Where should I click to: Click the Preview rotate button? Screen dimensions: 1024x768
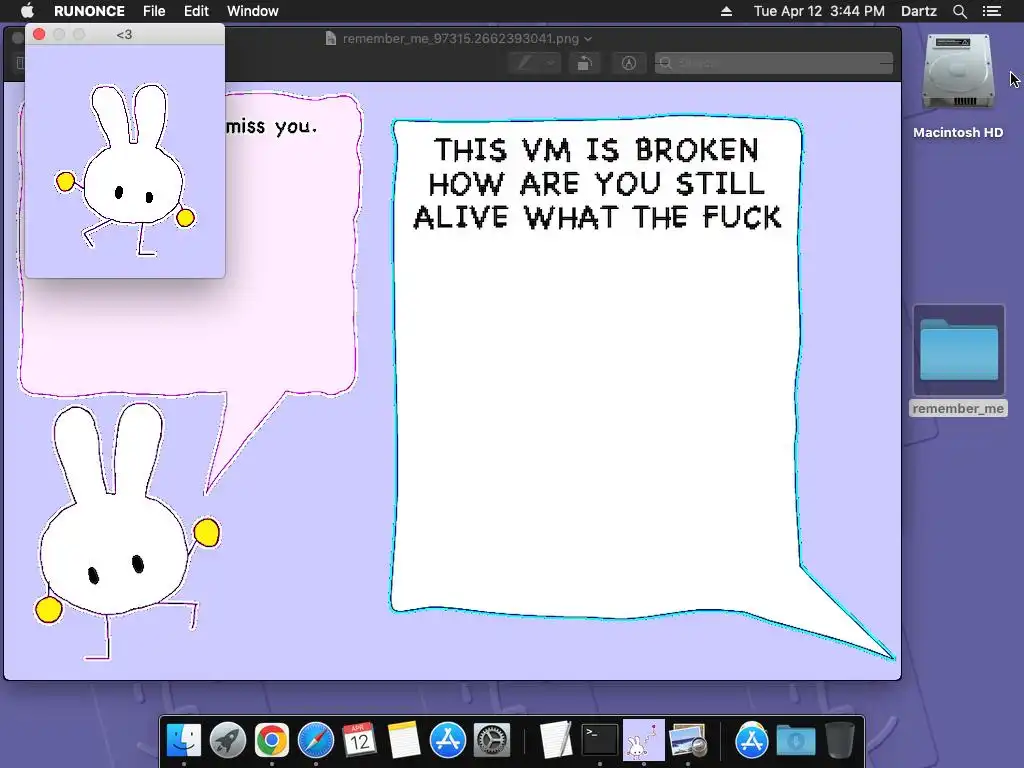tap(584, 63)
